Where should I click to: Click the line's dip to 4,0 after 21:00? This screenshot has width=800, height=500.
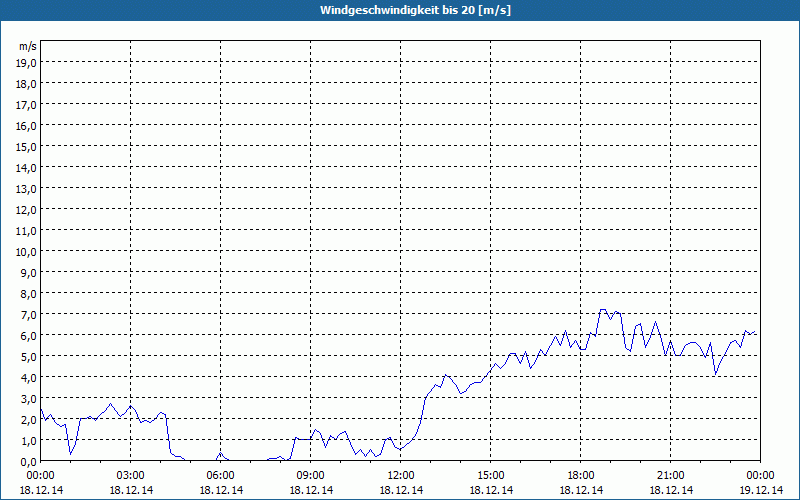[x=716, y=374]
